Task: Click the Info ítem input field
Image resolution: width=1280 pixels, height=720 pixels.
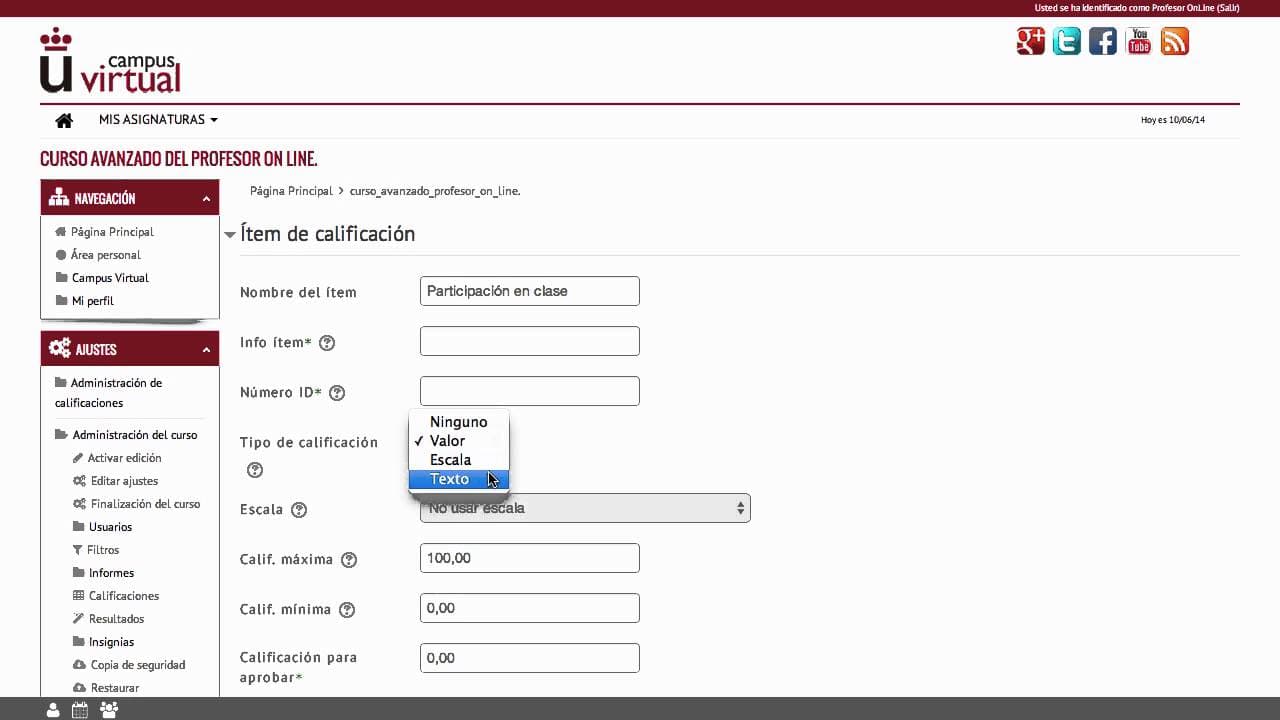Action: click(530, 341)
